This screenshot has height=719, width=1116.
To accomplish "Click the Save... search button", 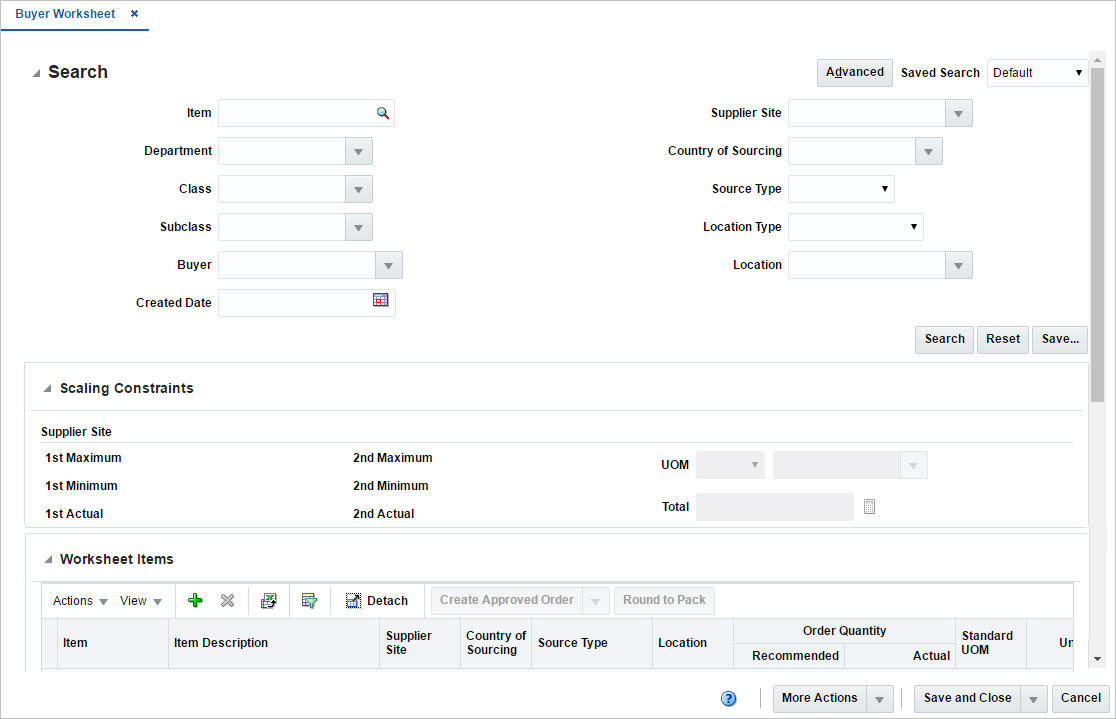I will click(x=1060, y=340).
